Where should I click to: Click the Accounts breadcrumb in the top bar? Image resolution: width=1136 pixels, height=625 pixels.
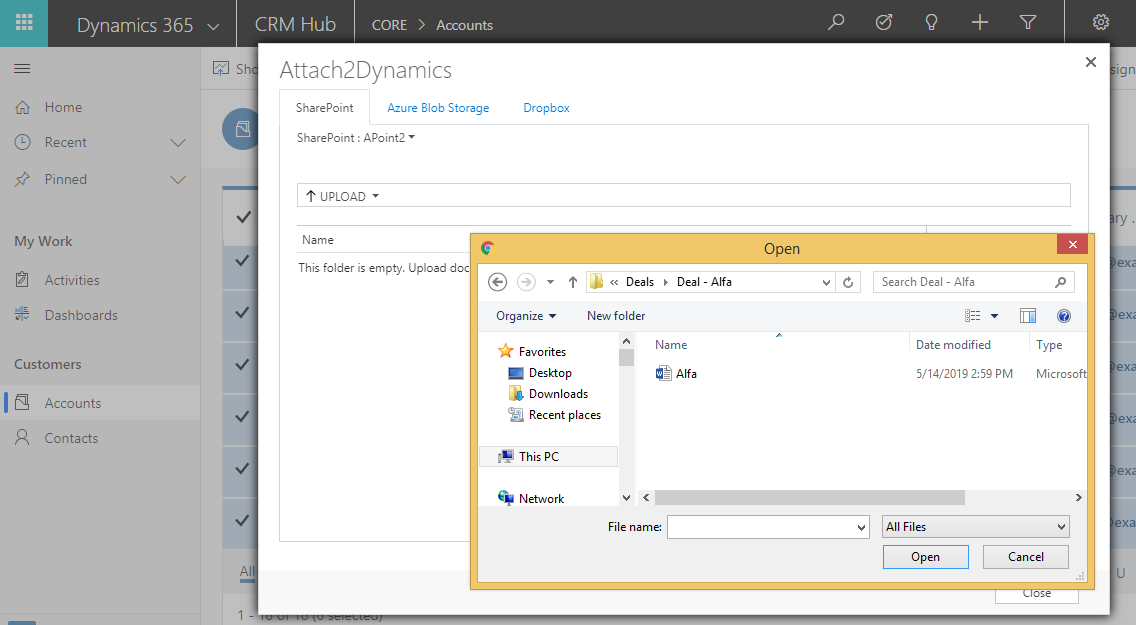pos(464,25)
